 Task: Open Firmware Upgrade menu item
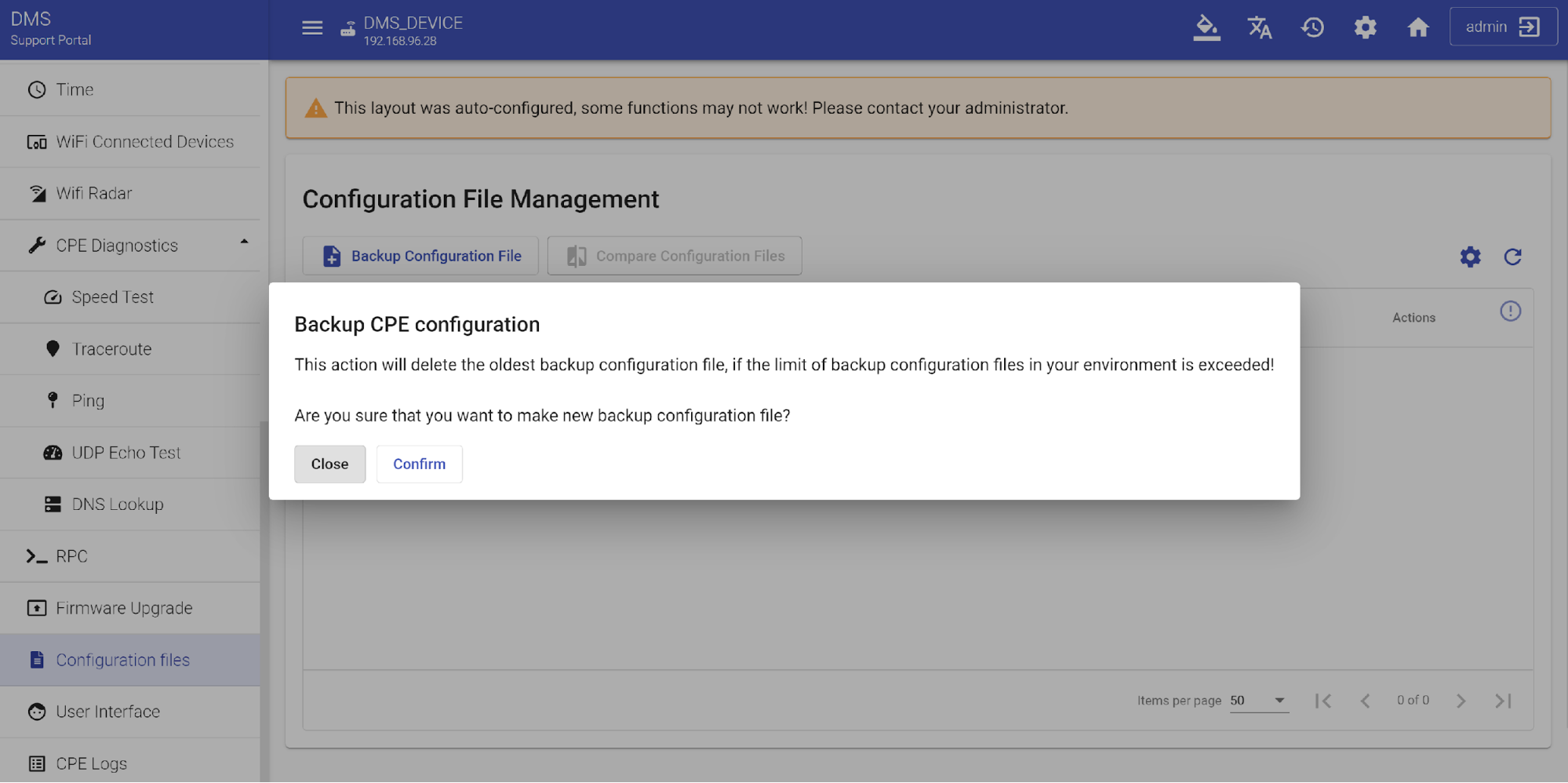[124, 608]
